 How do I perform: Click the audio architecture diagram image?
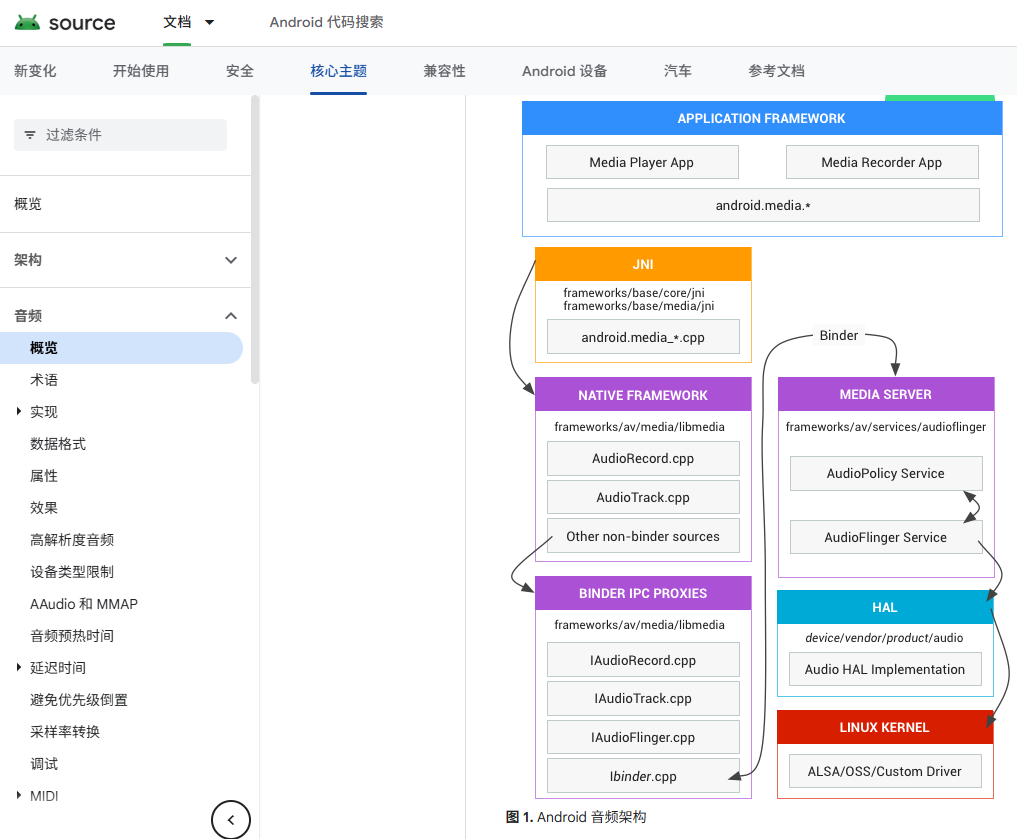pos(762,450)
